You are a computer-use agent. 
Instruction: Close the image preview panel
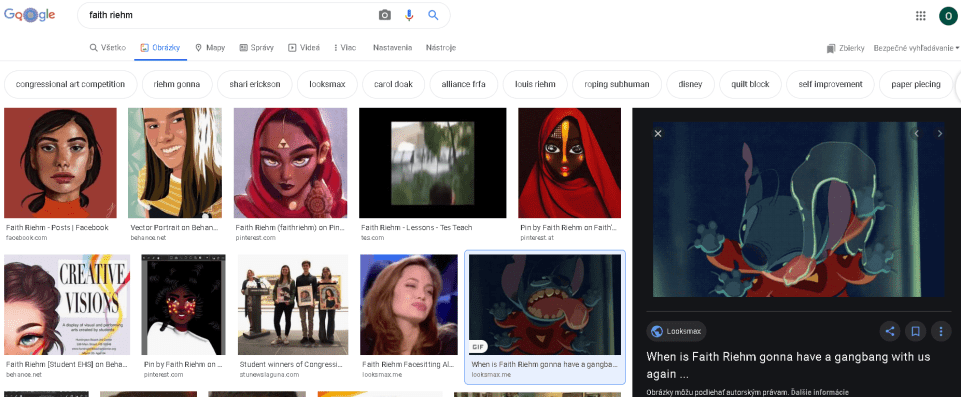point(658,134)
